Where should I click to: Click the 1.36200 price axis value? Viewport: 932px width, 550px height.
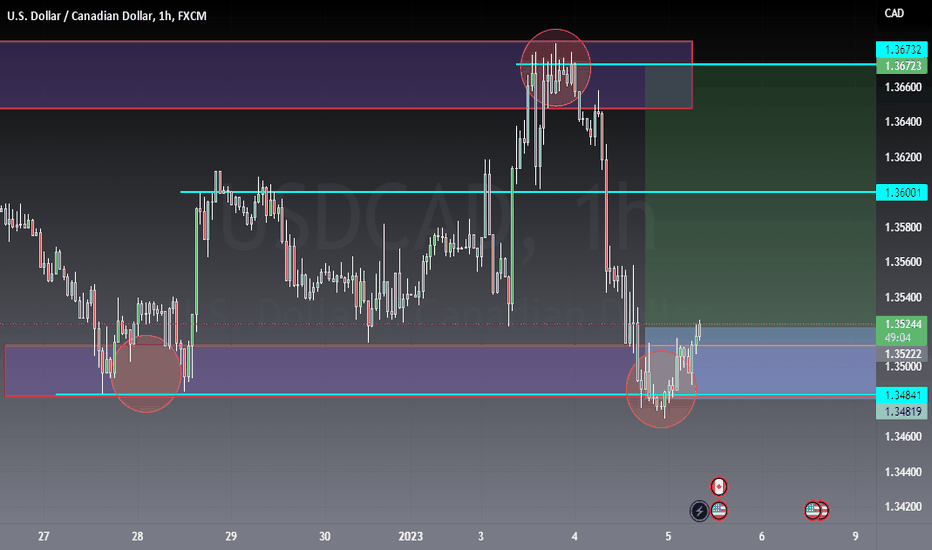(x=903, y=158)
